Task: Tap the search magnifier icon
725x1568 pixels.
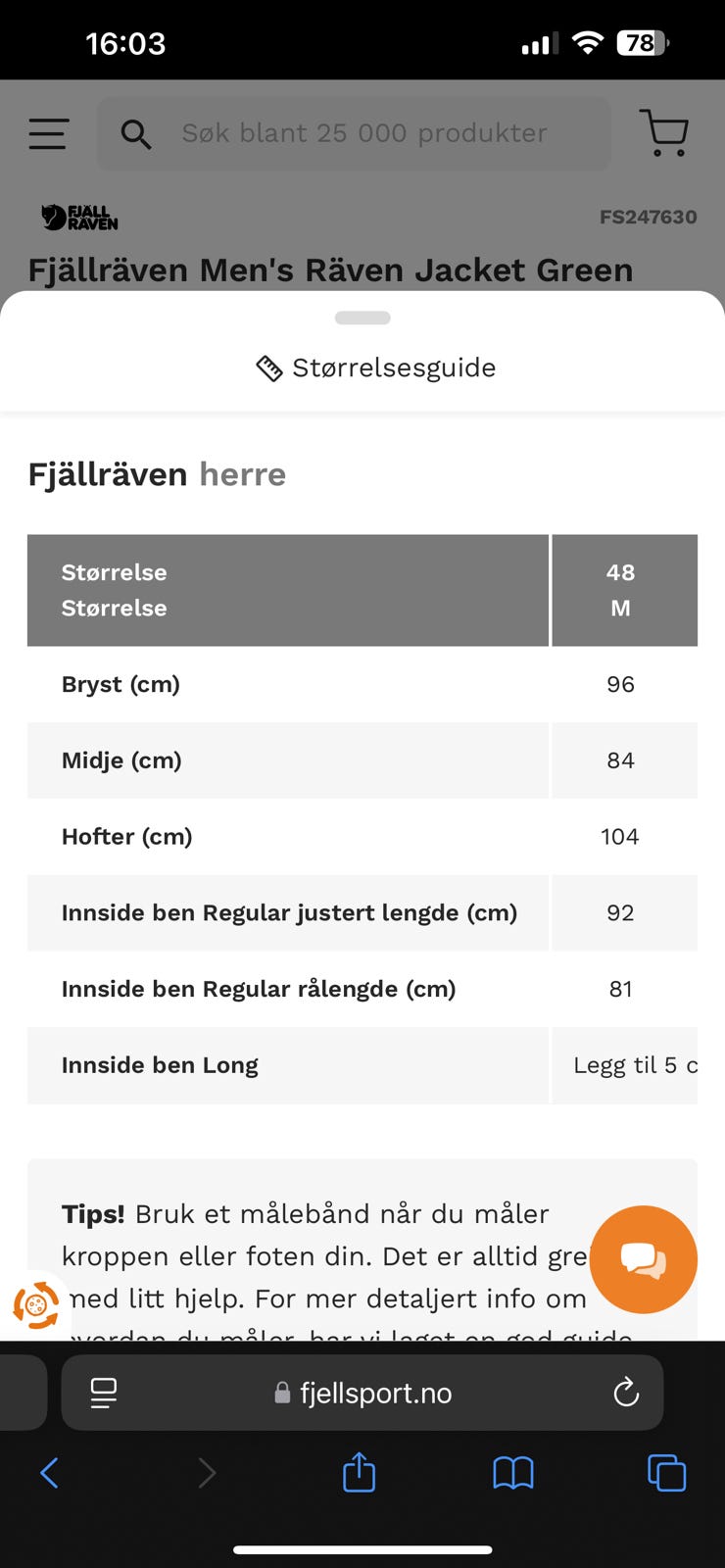Action: click(136, 134)
